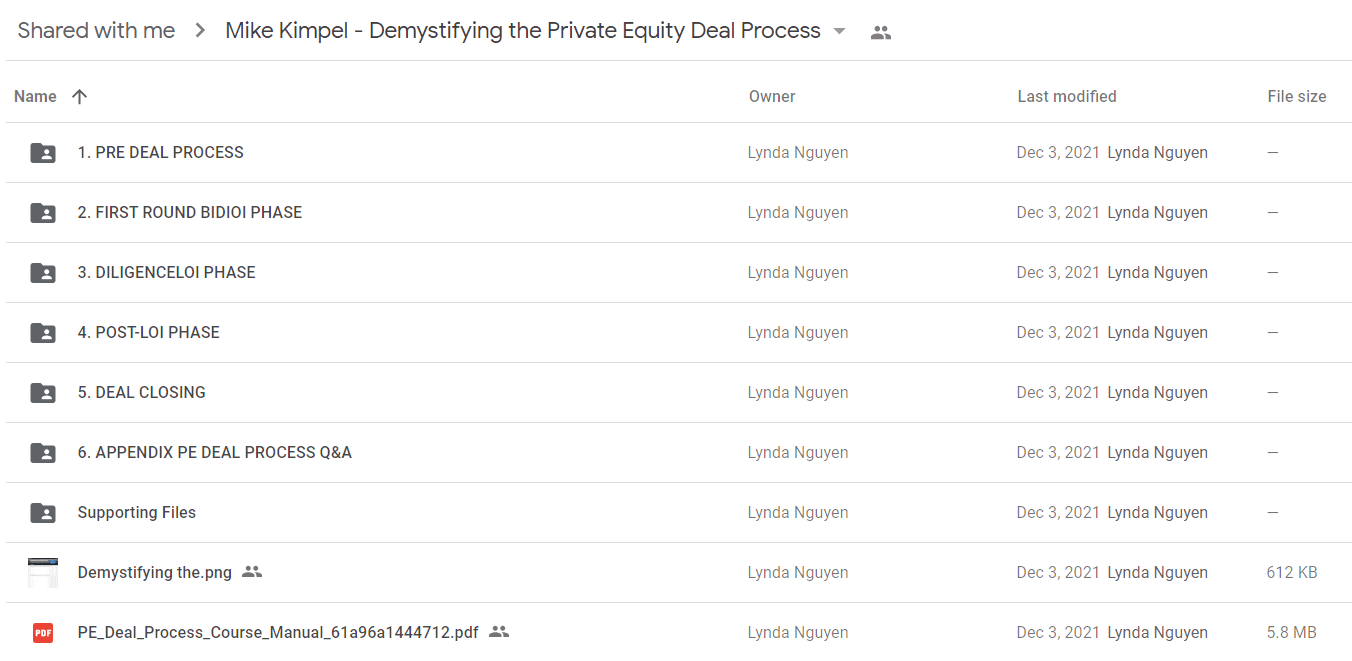Open the folder dropdown arrow beside the title
1352x661 pixels.
coord(839,32)
